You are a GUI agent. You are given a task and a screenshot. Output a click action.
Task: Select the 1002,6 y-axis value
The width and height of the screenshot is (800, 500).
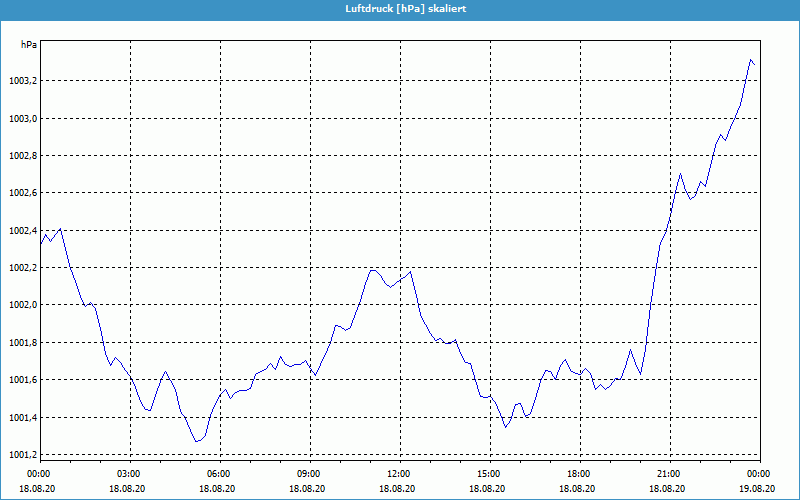(20, 193)
